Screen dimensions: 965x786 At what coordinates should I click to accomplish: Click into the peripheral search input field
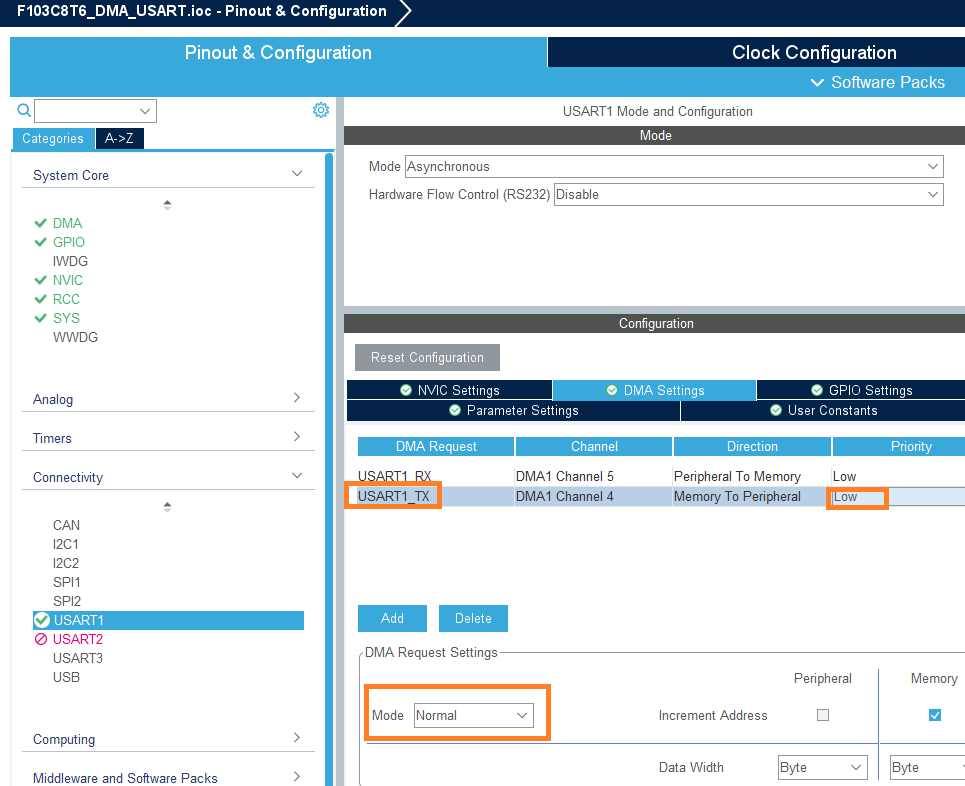click(86, 111)
